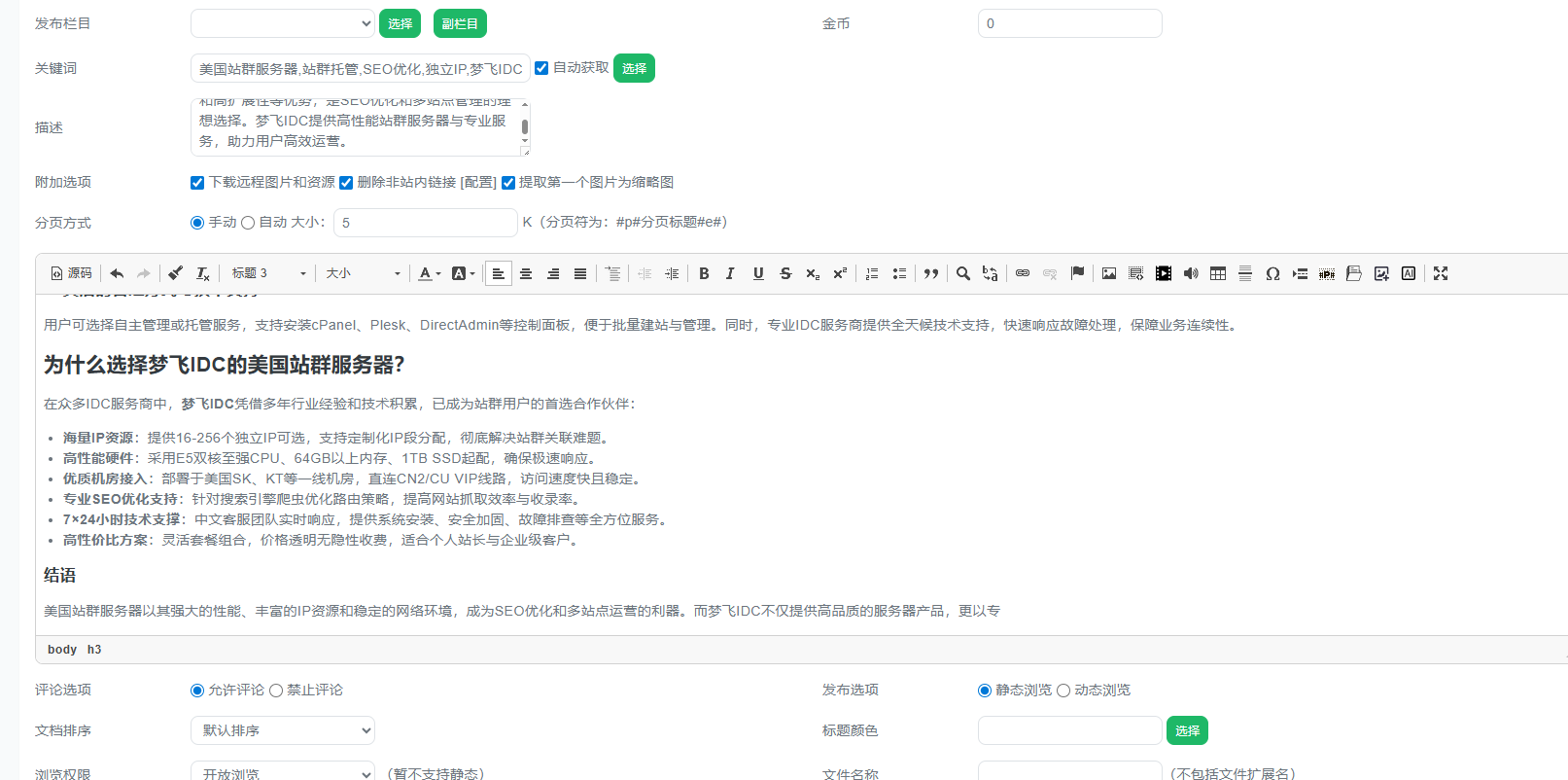Click the 选择 button next to 自动获取
This screenshot has height=780, width=1568.
(x=634, y=68)
